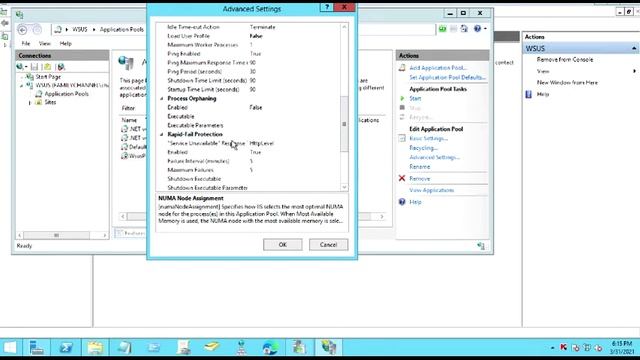Select Shutdown Time Limit (seconds) property
This screenshot has width=640, height=360.
(x=249, y=80)
